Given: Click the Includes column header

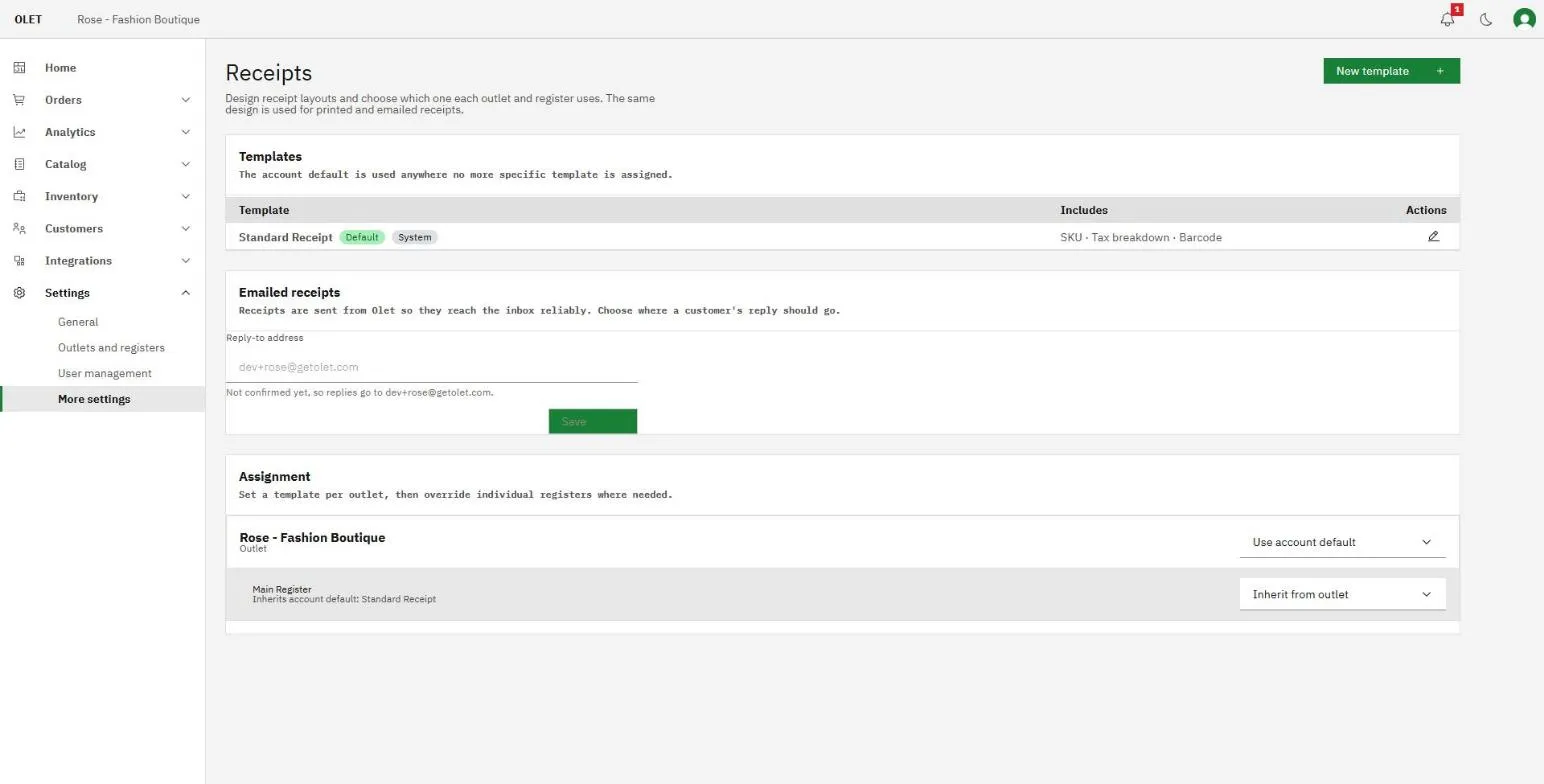Looking at the screenshot, I should [x=1084, y=210].
